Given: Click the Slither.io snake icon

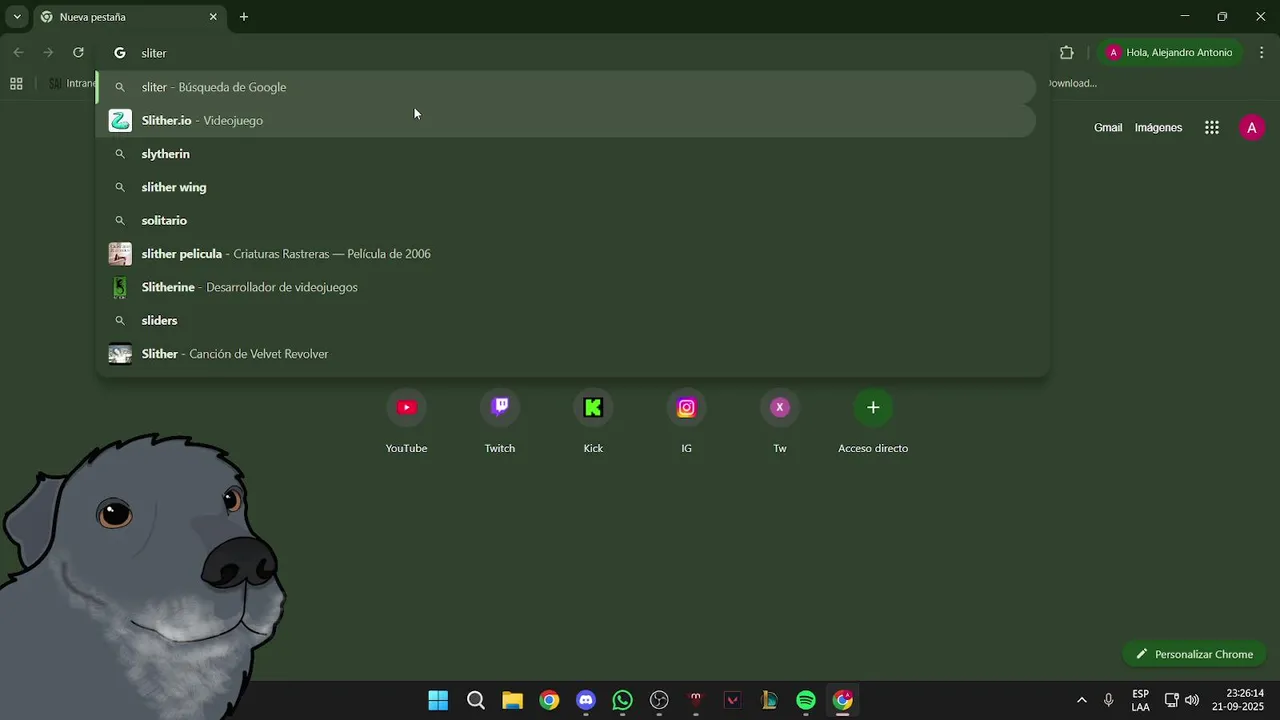Looking at the screenshot, I should click(120, 120).
